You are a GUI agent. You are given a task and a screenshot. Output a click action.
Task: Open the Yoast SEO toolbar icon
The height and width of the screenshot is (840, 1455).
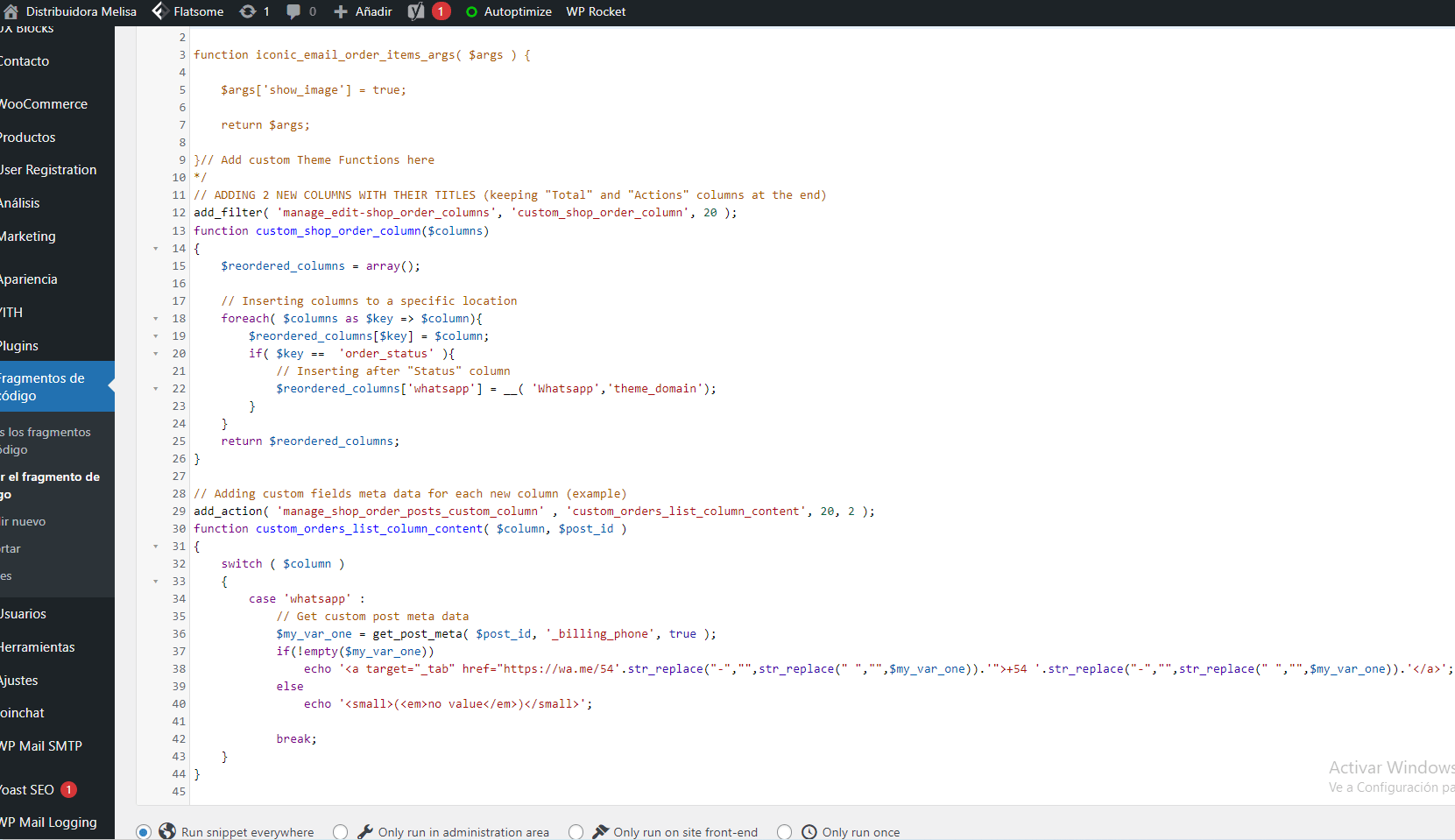416,11
